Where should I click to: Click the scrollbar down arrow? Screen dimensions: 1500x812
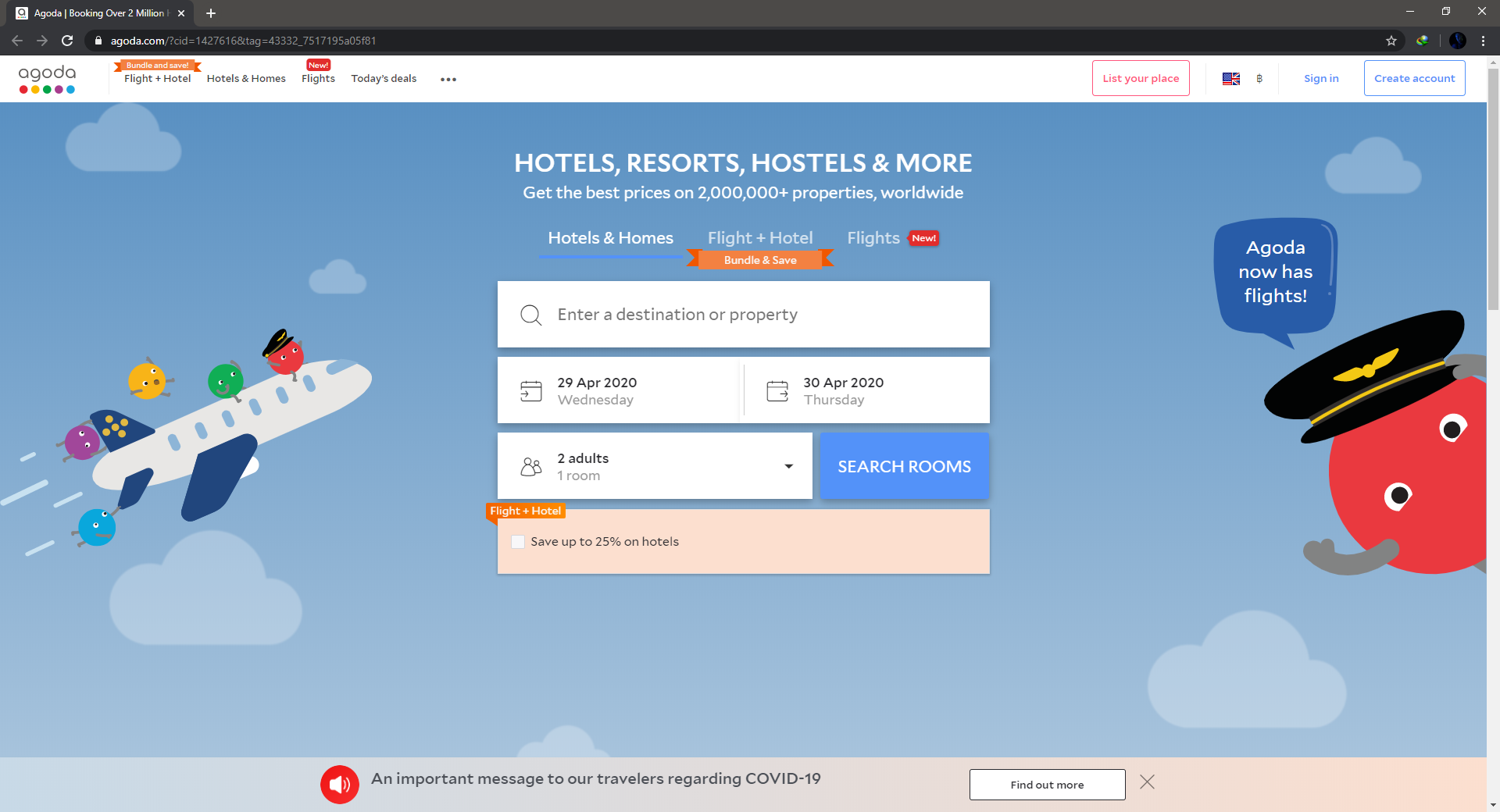(x=1493, y=805)
